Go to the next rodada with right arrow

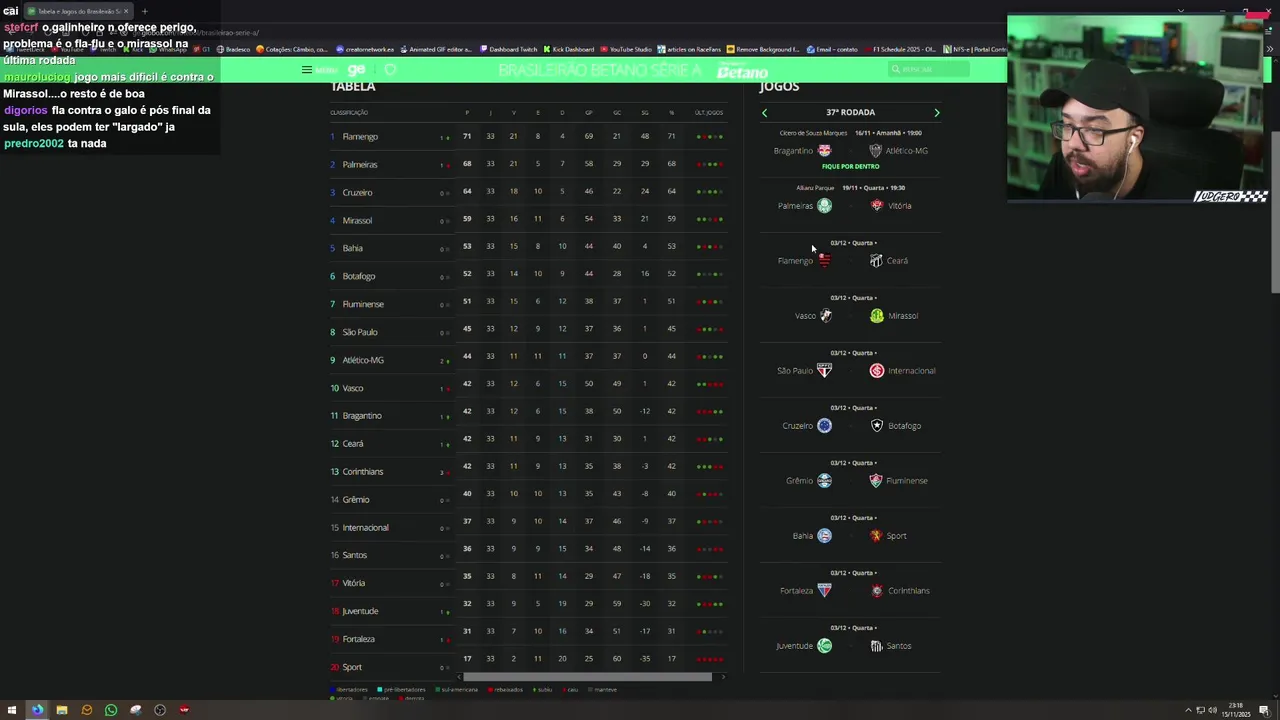pyautogui.click(x=937, y=113)
